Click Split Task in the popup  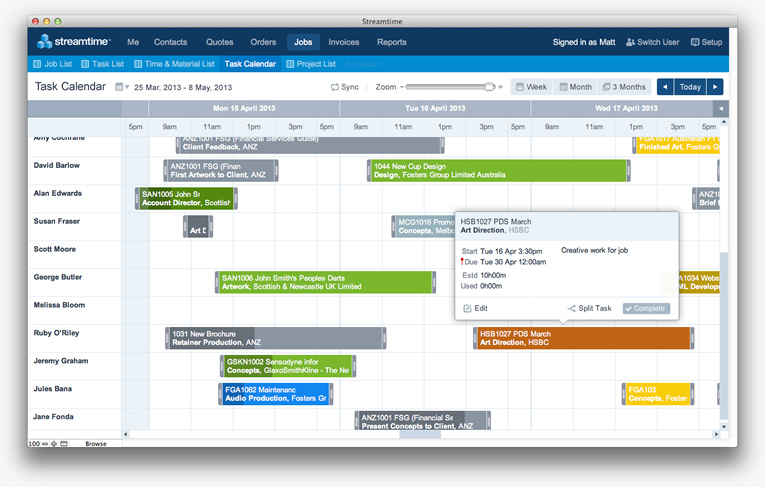click(x=589, y=308)
